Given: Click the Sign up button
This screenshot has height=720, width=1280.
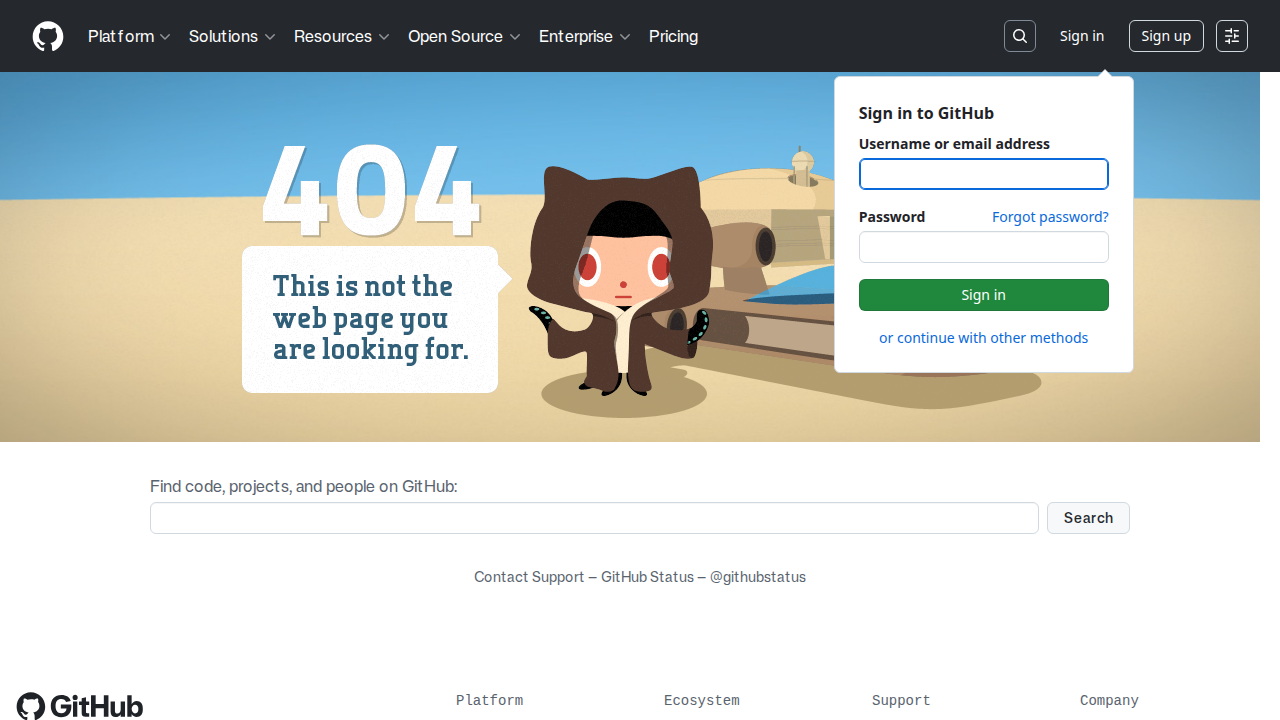Looking at the screenshot, I should coord(1166,36).
